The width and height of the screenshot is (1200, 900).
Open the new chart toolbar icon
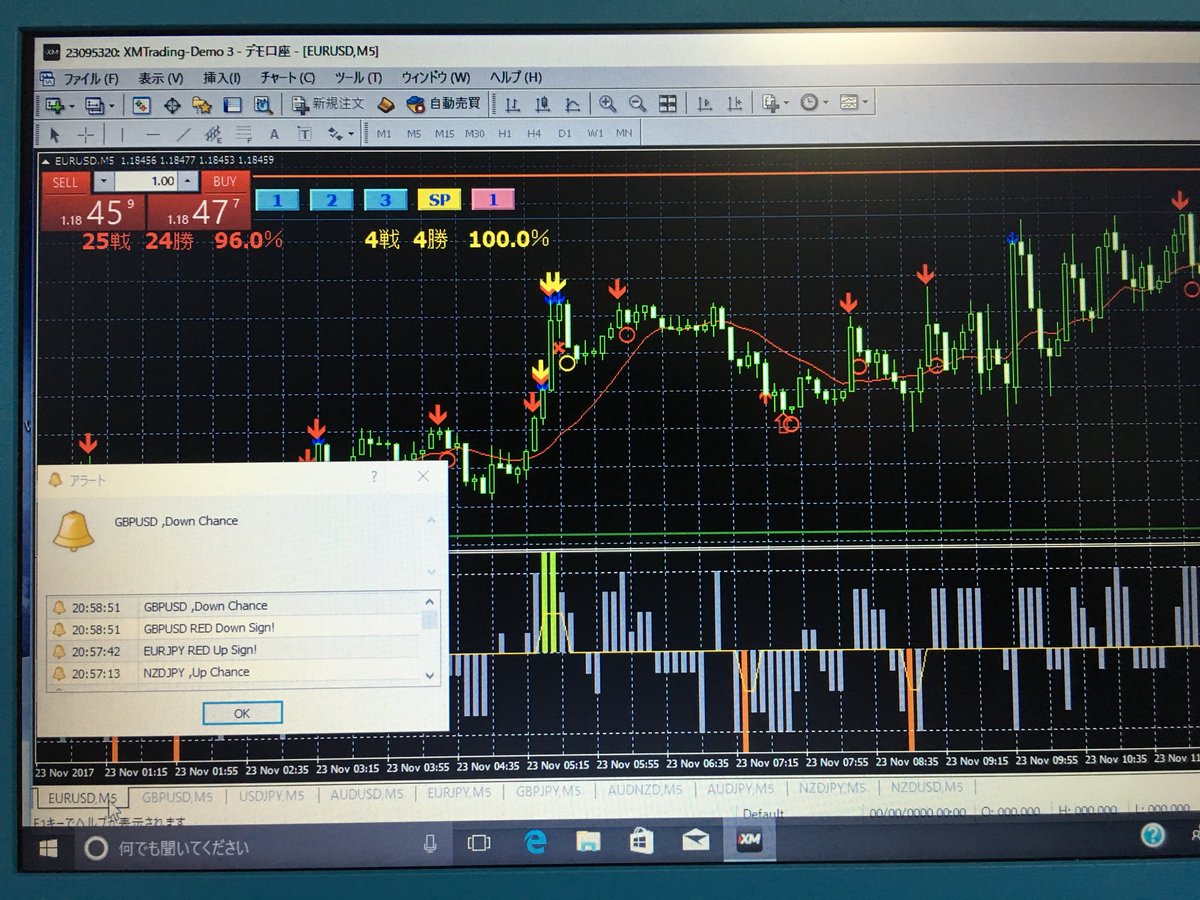point(53,104)
